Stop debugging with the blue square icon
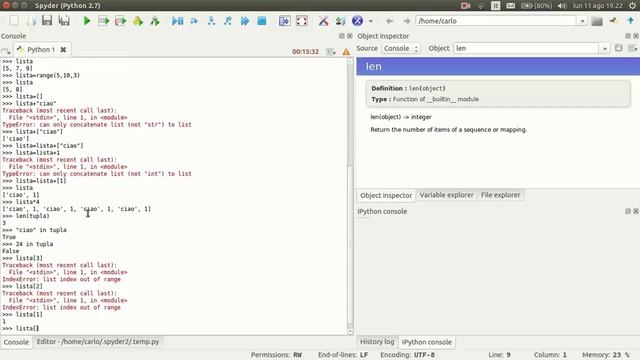This screenshot has width=640, height=360. (x=262, y=21)
